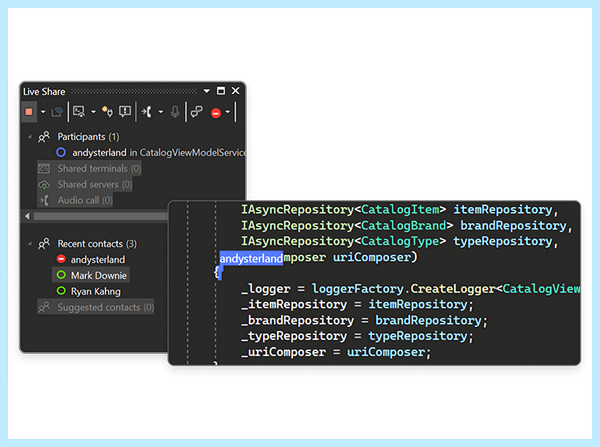Open the share terminal dropdown arrow

click(x=93, y=112)
